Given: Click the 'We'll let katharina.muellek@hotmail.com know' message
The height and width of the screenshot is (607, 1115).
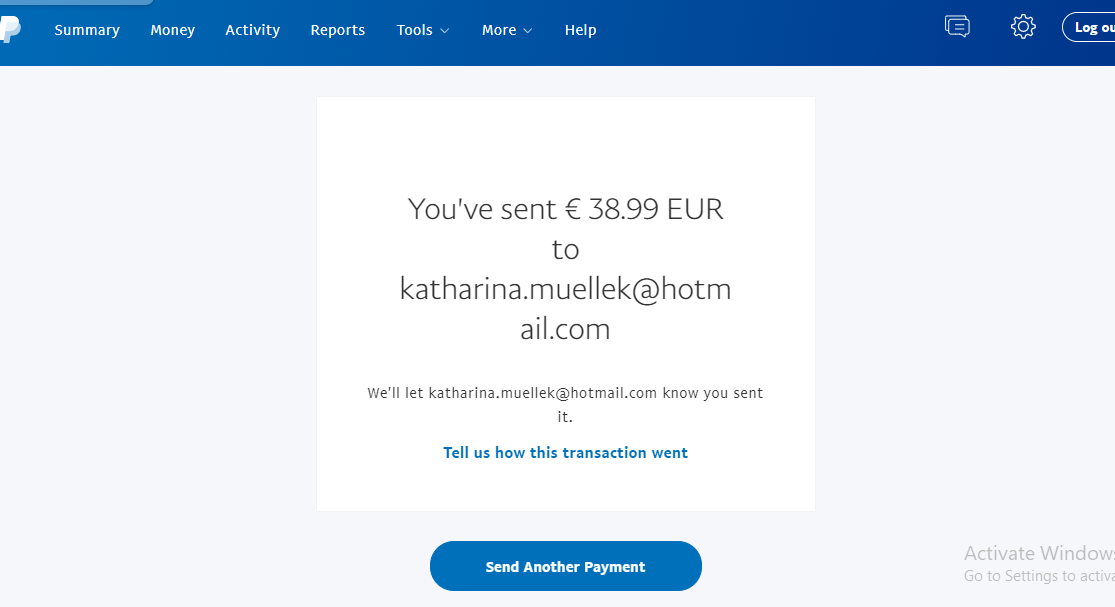Looking at the screenshot, I should click(565, 393).
